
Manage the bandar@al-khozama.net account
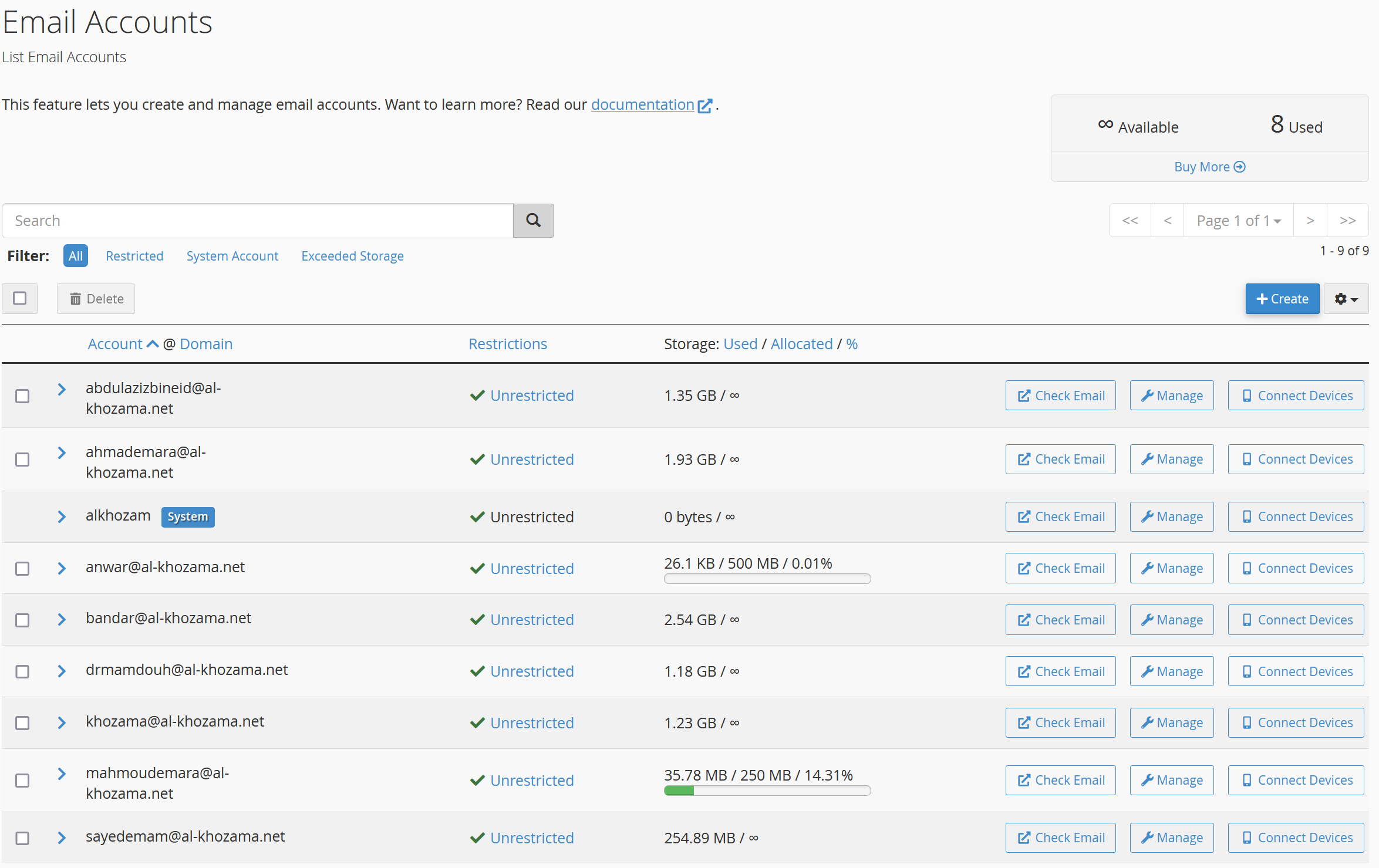[x=1171, y=620]
